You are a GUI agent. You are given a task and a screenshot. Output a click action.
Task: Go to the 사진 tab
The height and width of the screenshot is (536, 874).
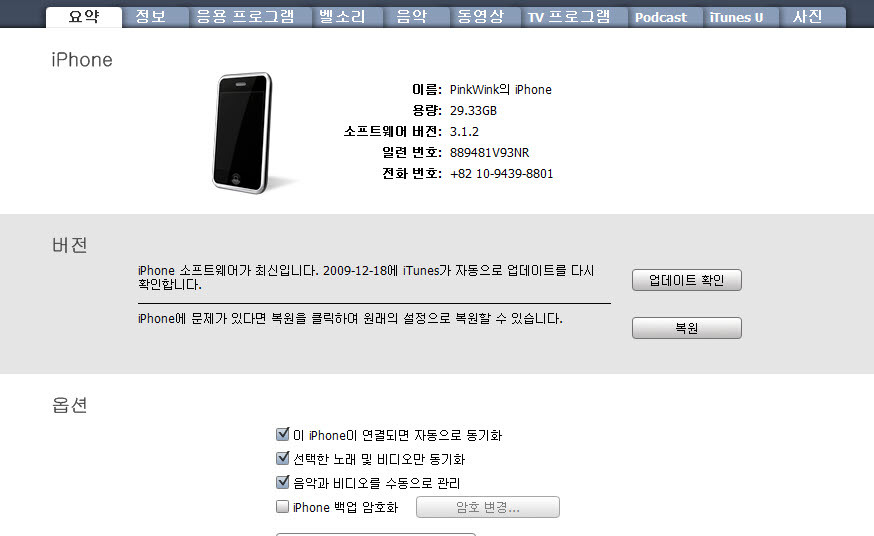click(x=807, y=17)
